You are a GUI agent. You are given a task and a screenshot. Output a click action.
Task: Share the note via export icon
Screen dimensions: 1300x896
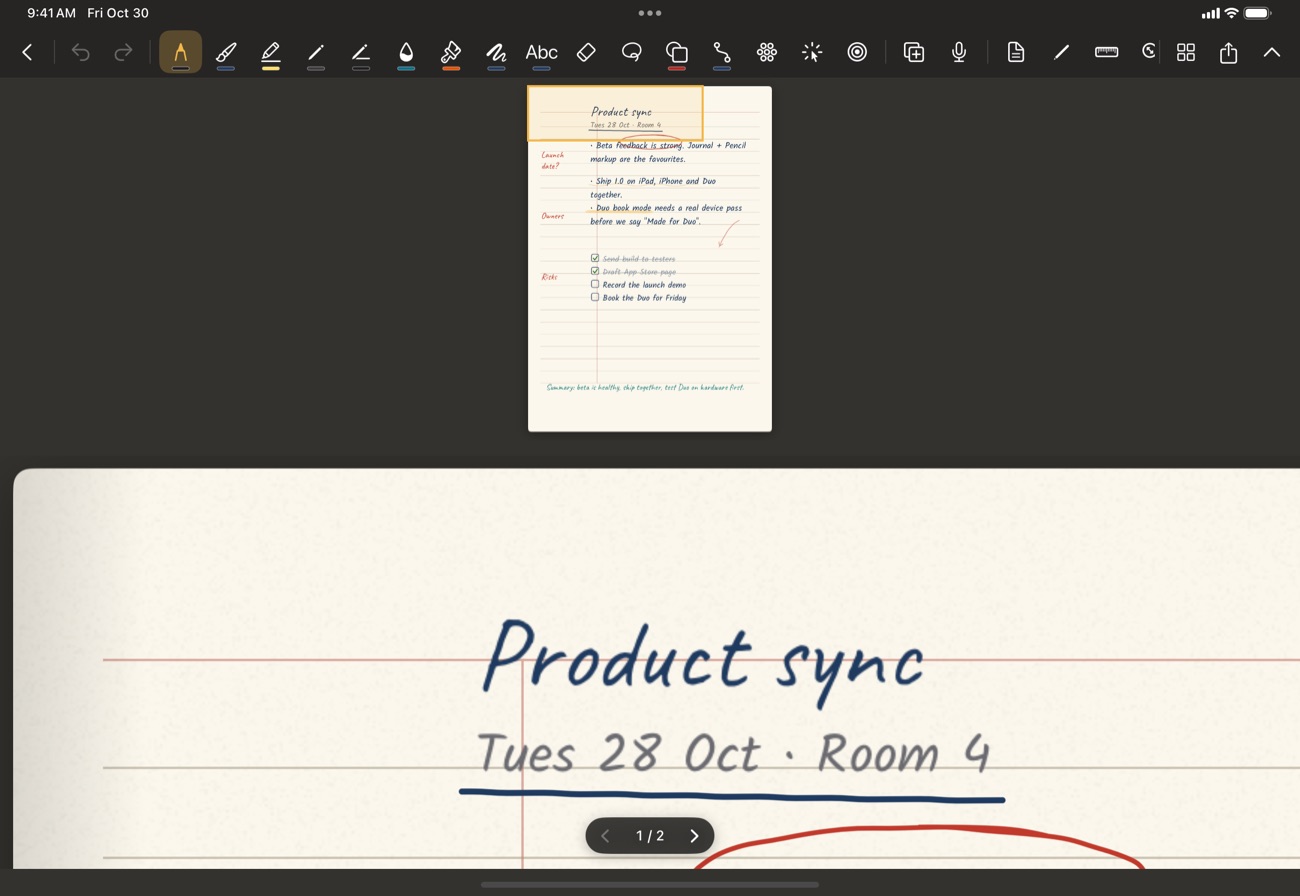coord(1229,52)
